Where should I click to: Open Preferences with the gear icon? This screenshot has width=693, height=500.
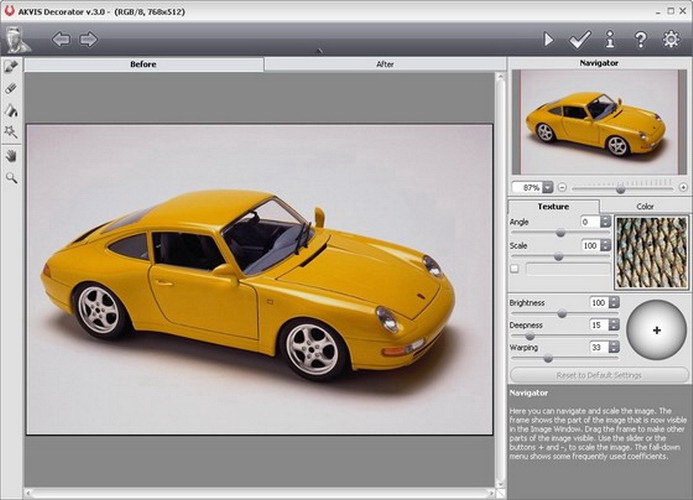click(x=671, y=40)
